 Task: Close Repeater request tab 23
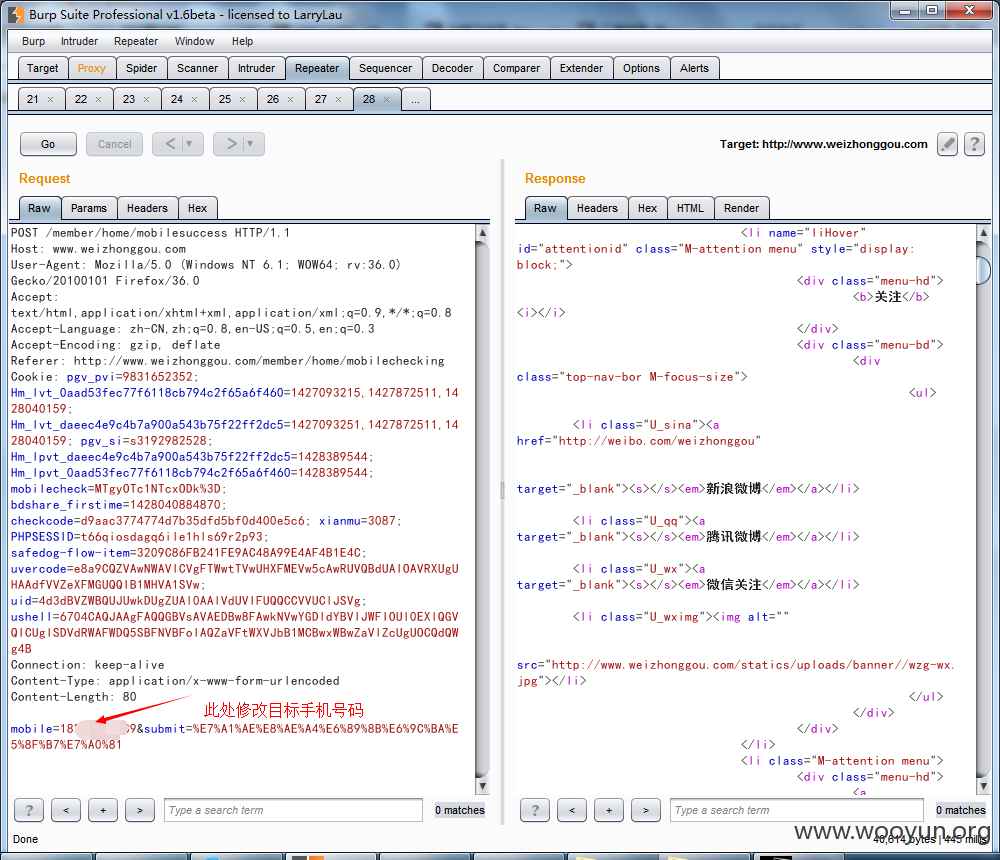tap(147, 100)
